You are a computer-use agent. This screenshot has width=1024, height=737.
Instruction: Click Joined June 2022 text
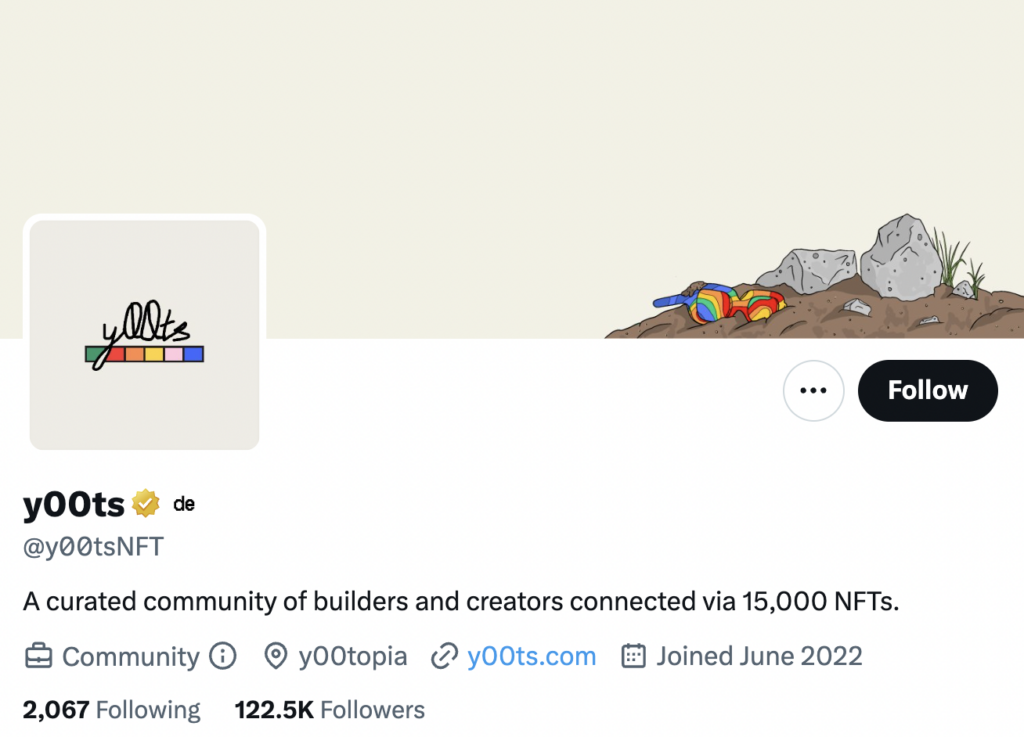(759, 657)
